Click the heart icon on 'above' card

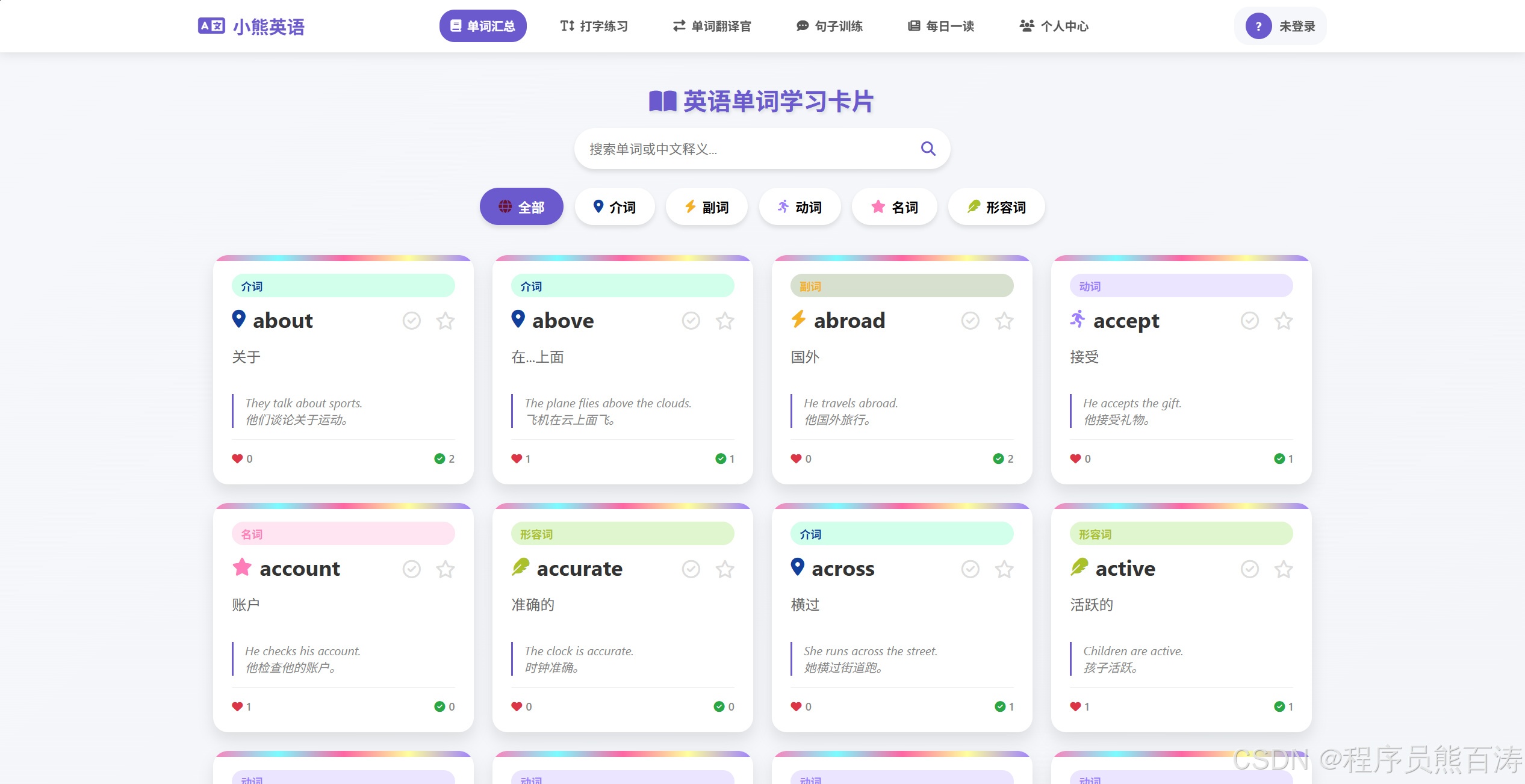click(517, 458)
